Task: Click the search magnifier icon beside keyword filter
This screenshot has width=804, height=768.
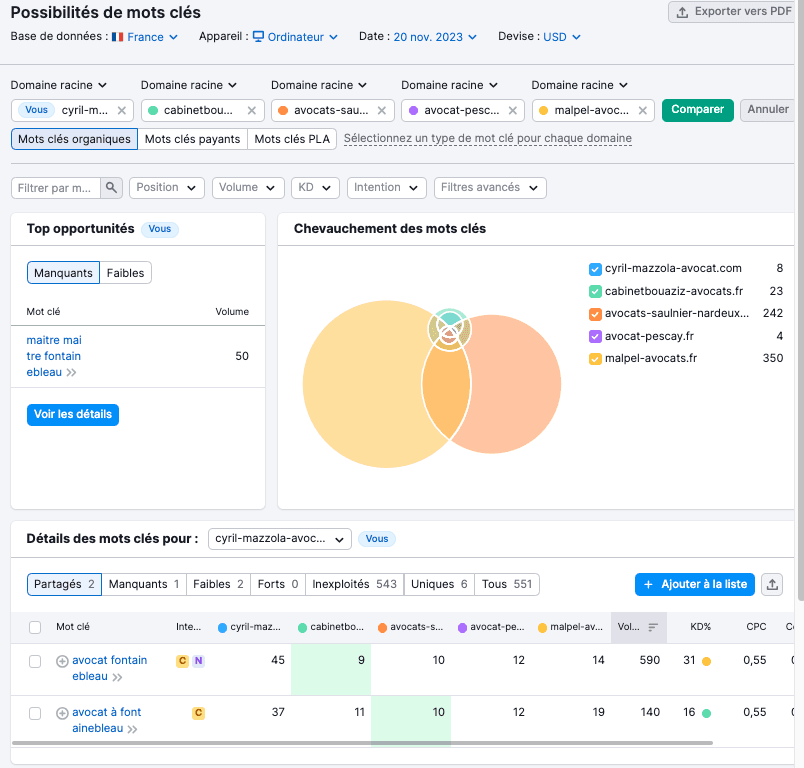Action: tap(112, 188)
